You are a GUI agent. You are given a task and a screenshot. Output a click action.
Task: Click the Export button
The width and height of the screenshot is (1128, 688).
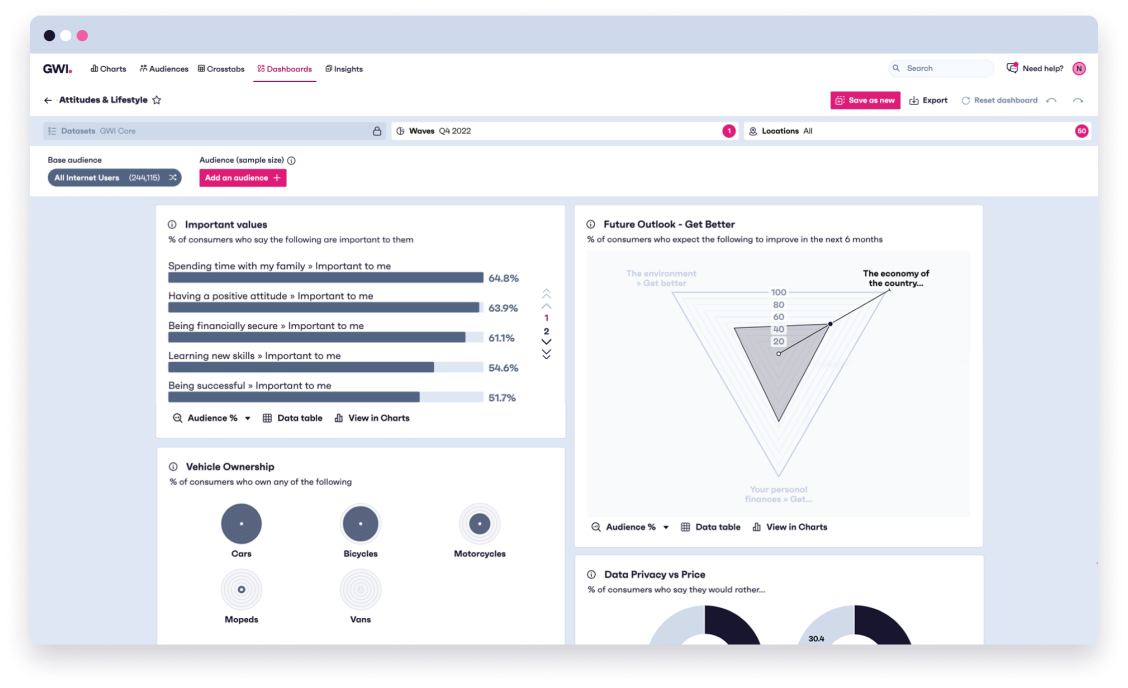[x=927, y=100]
